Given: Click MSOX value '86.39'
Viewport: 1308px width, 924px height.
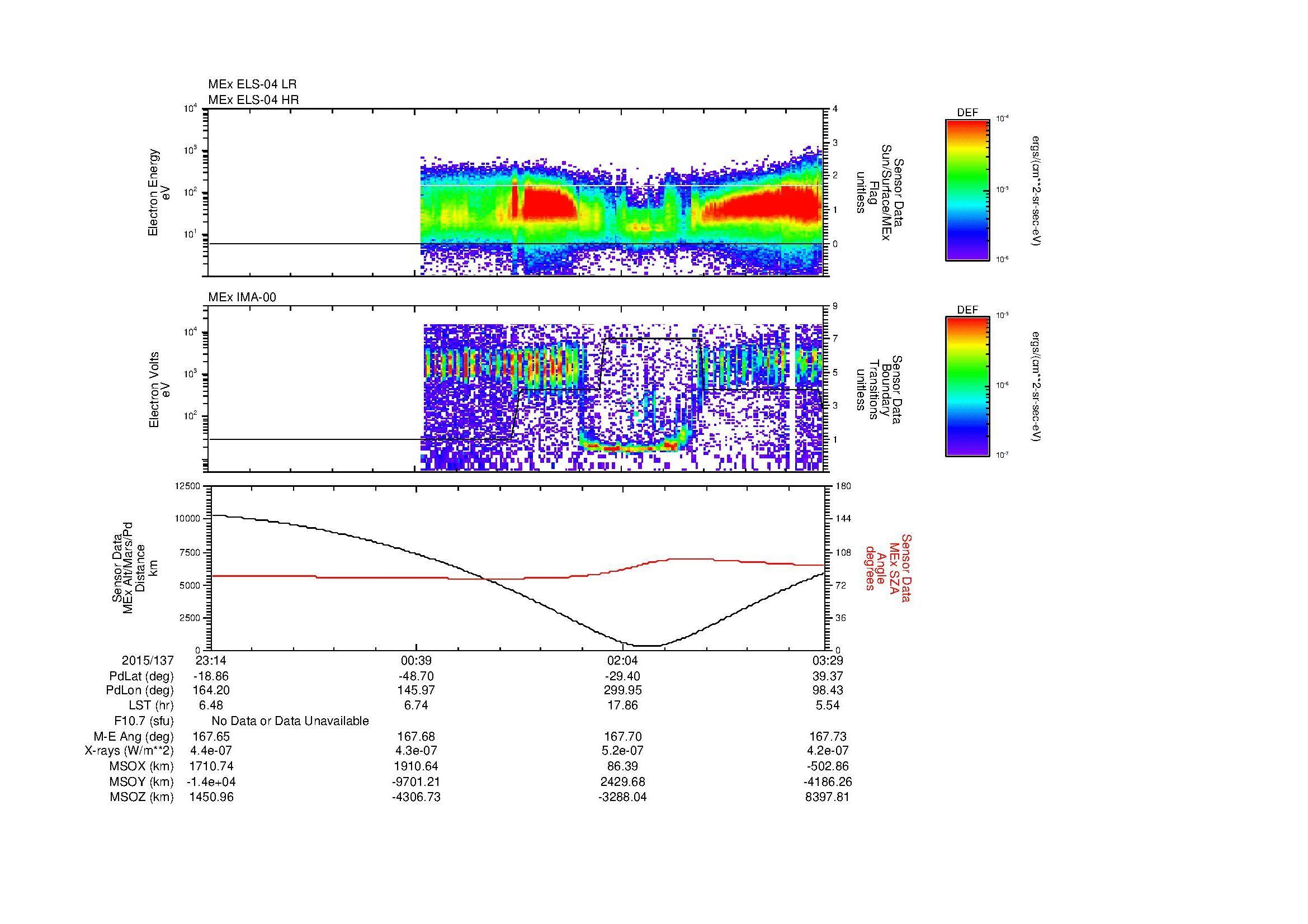Looking at the screenshot, I should [622, 766].
